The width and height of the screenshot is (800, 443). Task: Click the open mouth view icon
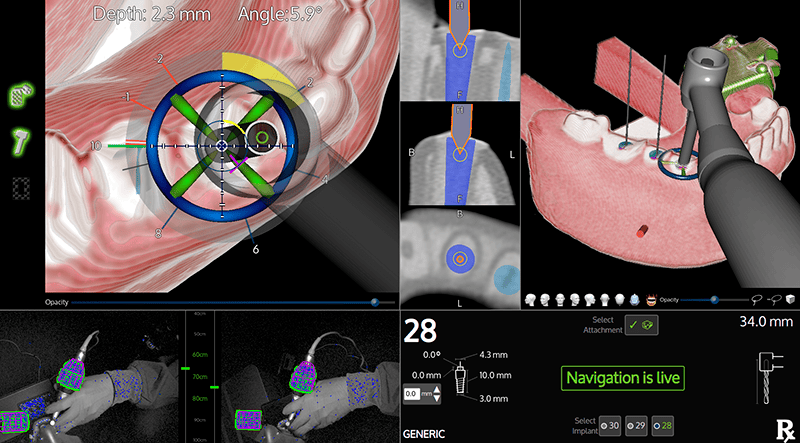[652, 299]
